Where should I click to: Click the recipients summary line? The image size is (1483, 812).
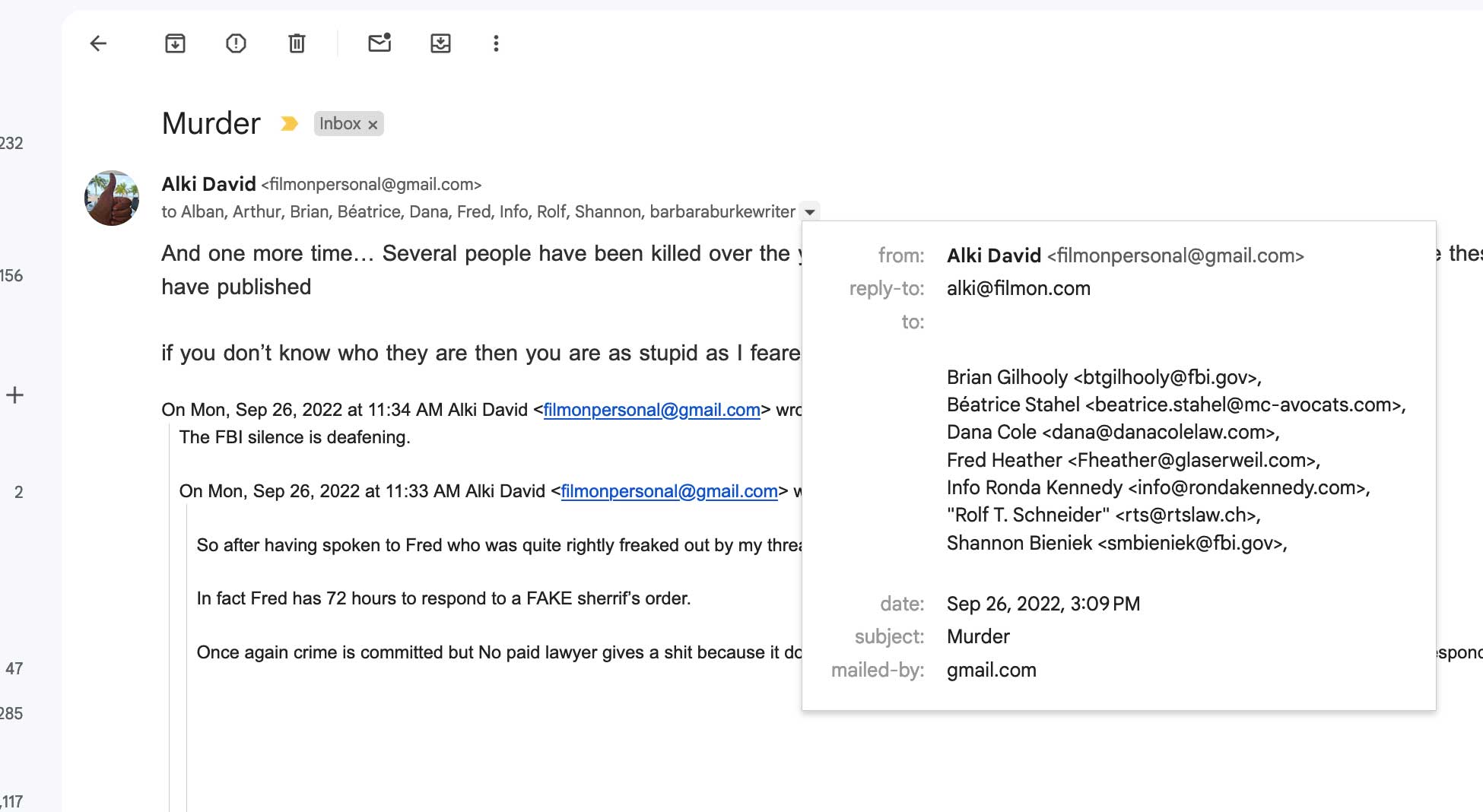(x=478, y=211)
